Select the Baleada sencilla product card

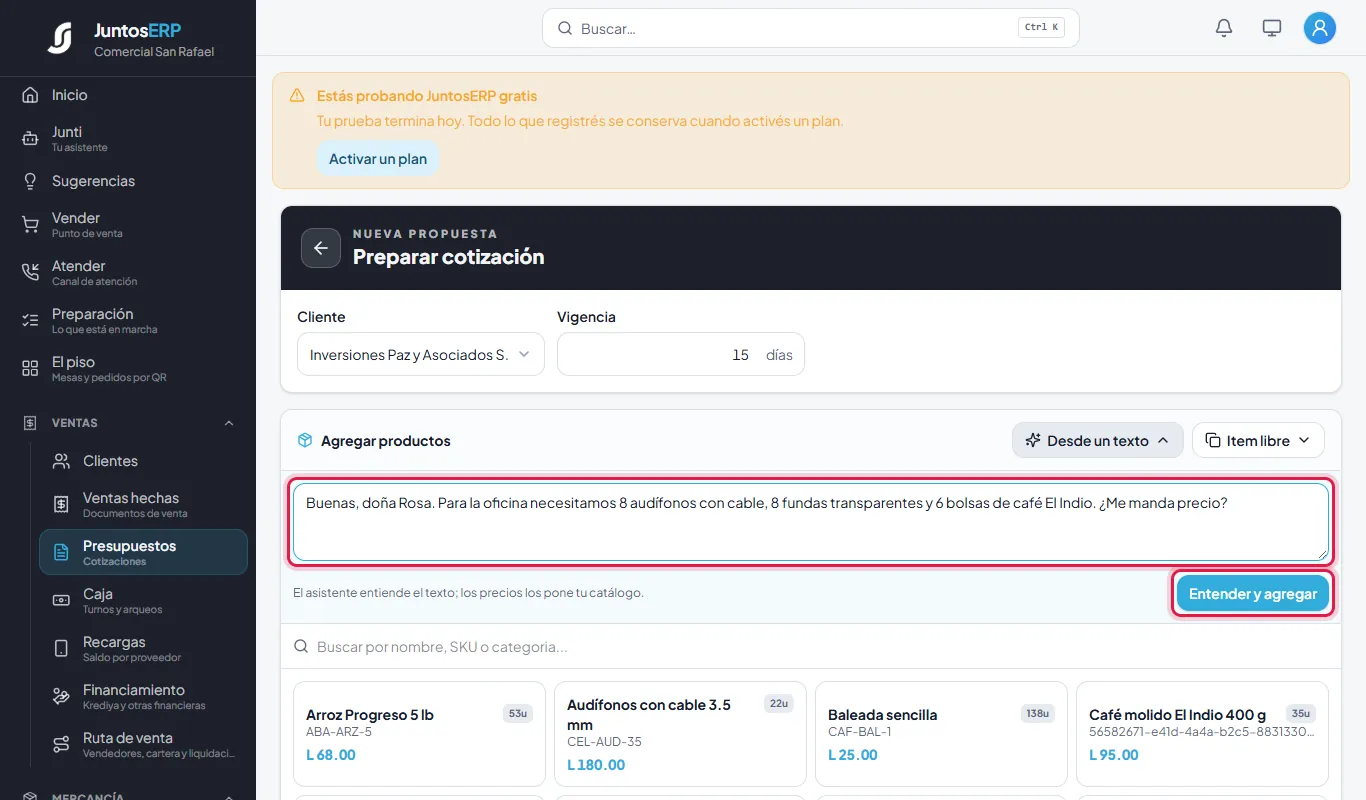[x=941, y=734]
